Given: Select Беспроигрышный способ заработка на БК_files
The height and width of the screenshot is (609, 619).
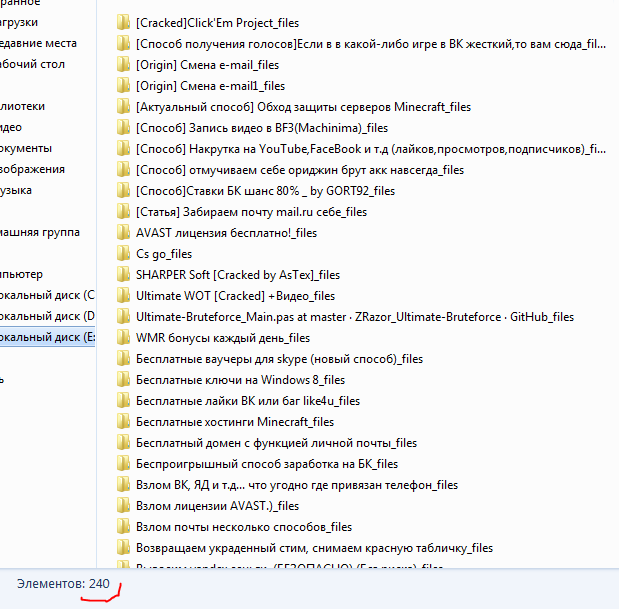Looking at the screenshot, I should [x=267, y=464].
